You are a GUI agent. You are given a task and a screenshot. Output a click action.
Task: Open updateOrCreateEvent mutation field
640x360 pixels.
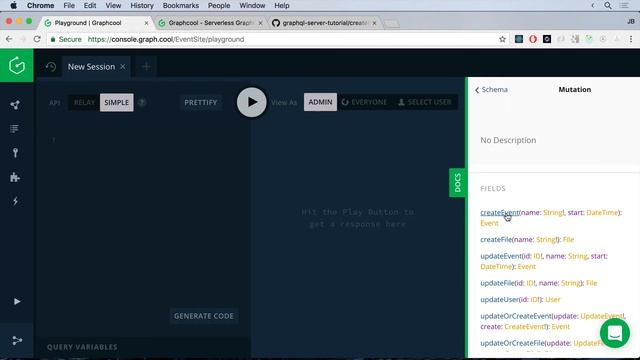tap(516, 316)
